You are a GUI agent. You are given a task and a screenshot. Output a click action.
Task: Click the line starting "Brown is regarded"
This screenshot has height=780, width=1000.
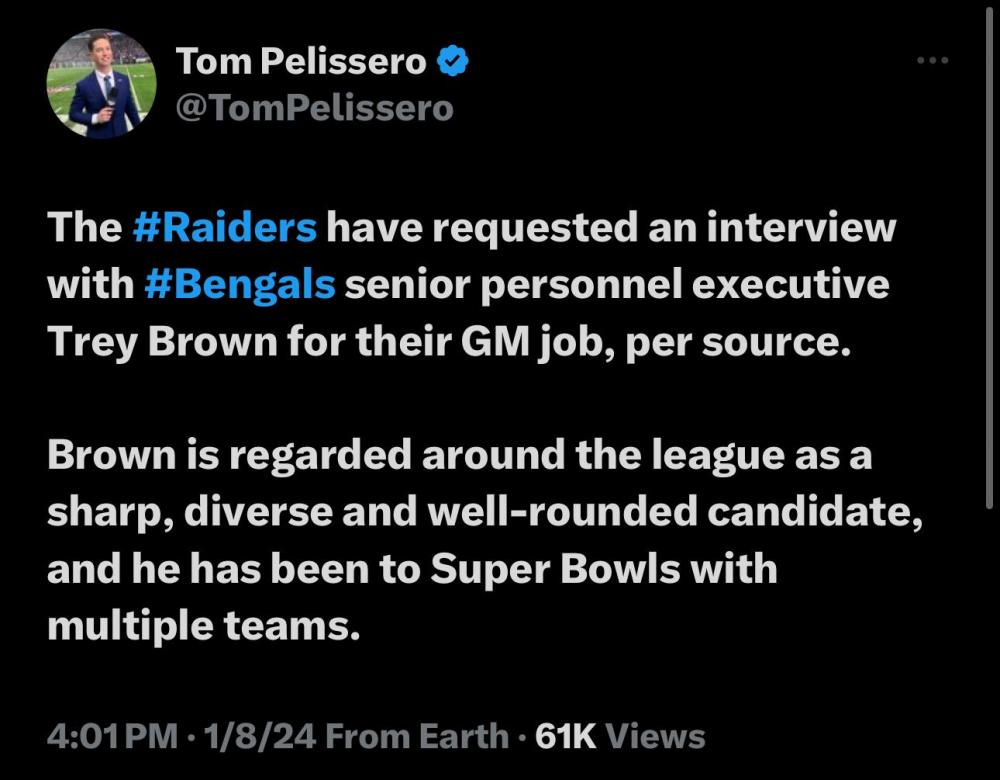pos(459,456)
